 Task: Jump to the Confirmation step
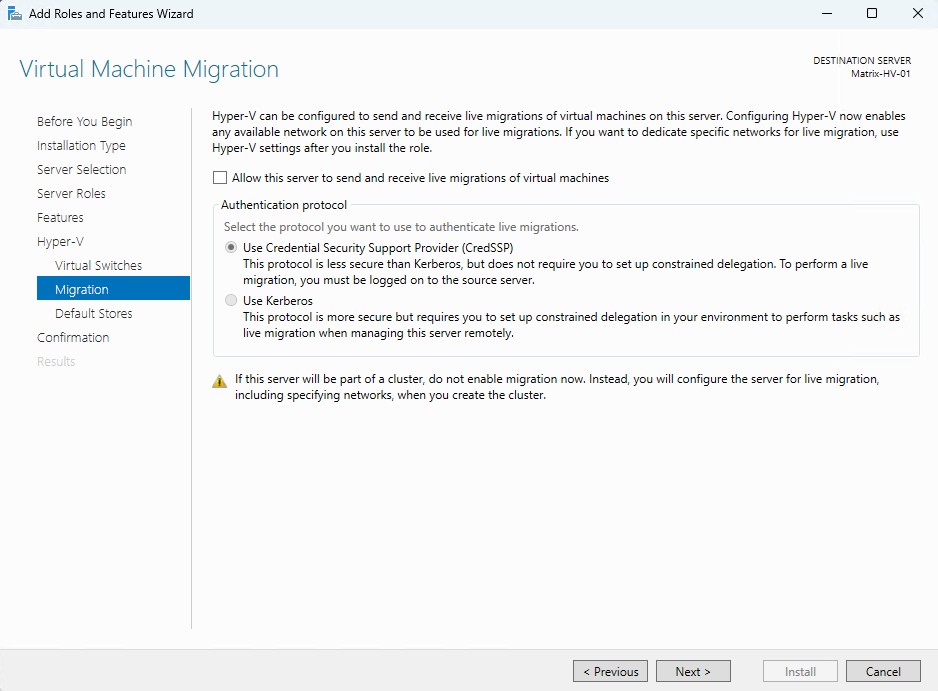pyautogui.click(x=73, y=337)
